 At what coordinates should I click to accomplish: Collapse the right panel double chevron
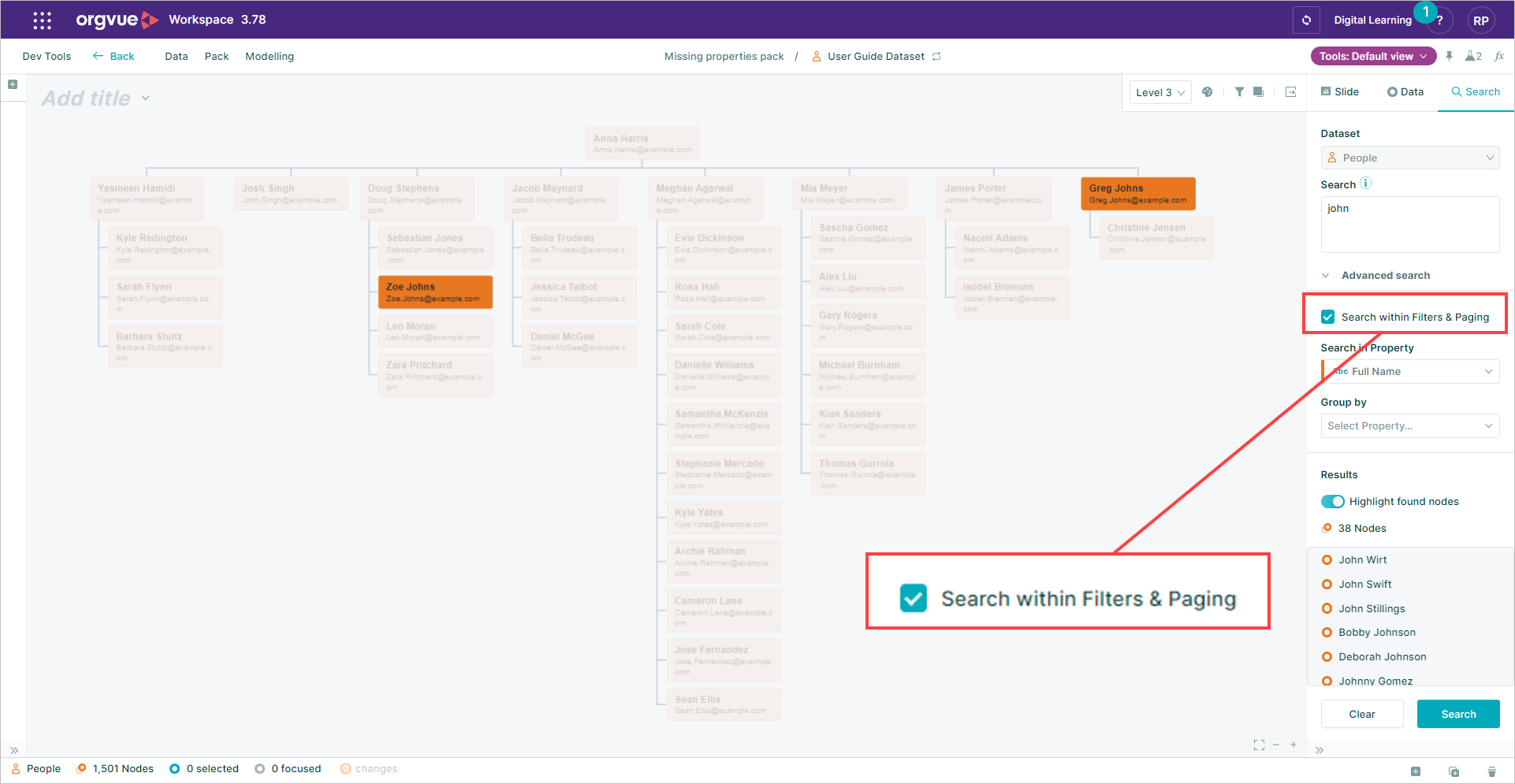point(1320,750)
